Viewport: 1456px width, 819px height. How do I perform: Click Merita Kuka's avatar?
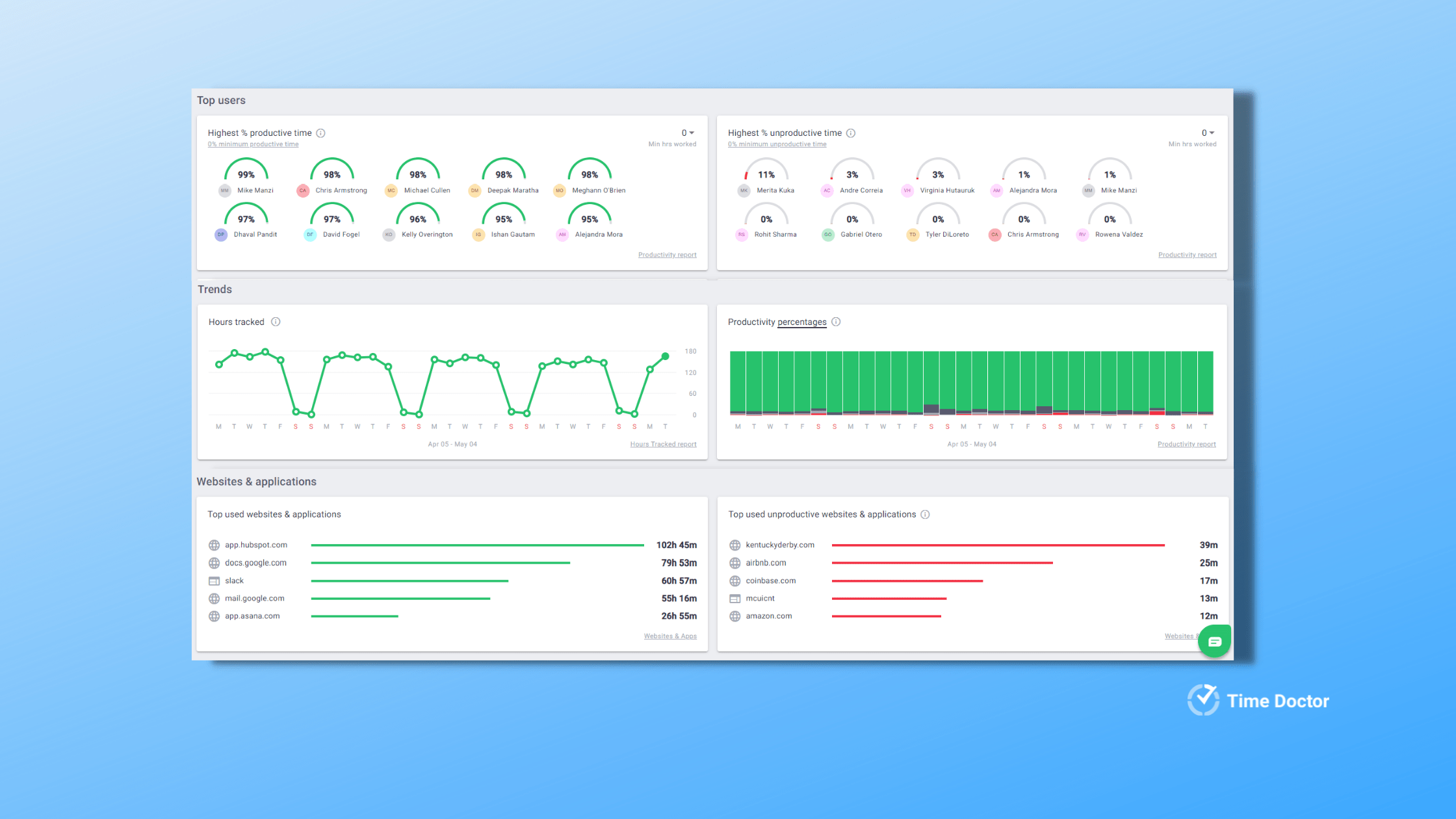(x=744, y=190)
